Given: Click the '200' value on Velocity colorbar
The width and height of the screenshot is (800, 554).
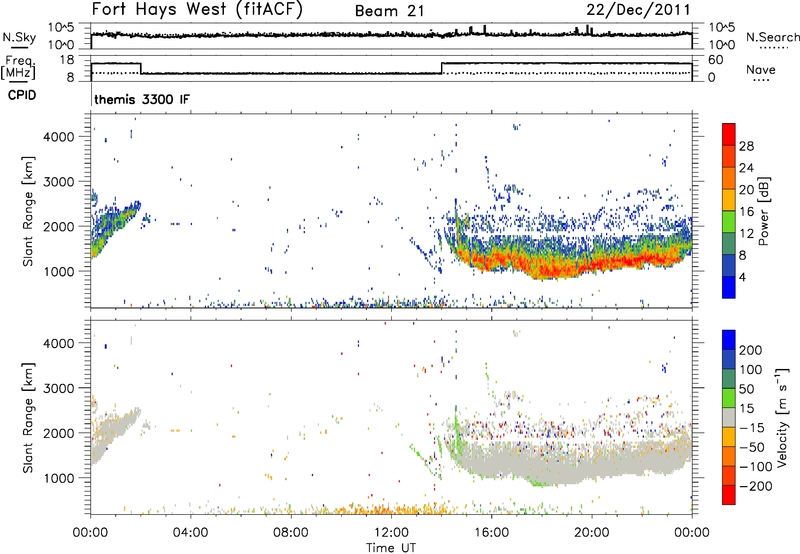Looking at the screenshot, I should click(x=751, y=350).
